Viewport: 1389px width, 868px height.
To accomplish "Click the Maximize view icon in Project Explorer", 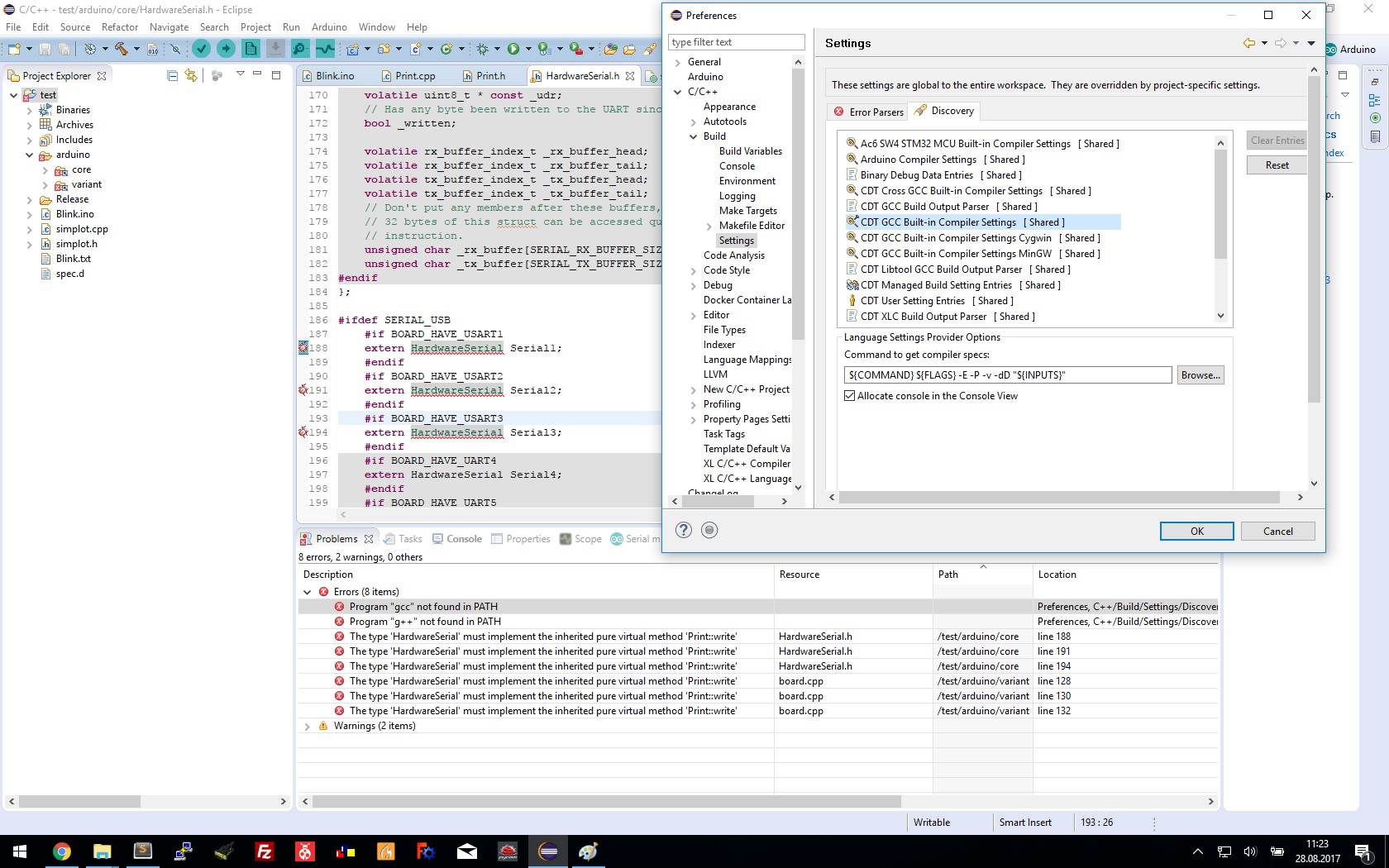I will pyautogui.click(x=276, y=75).
